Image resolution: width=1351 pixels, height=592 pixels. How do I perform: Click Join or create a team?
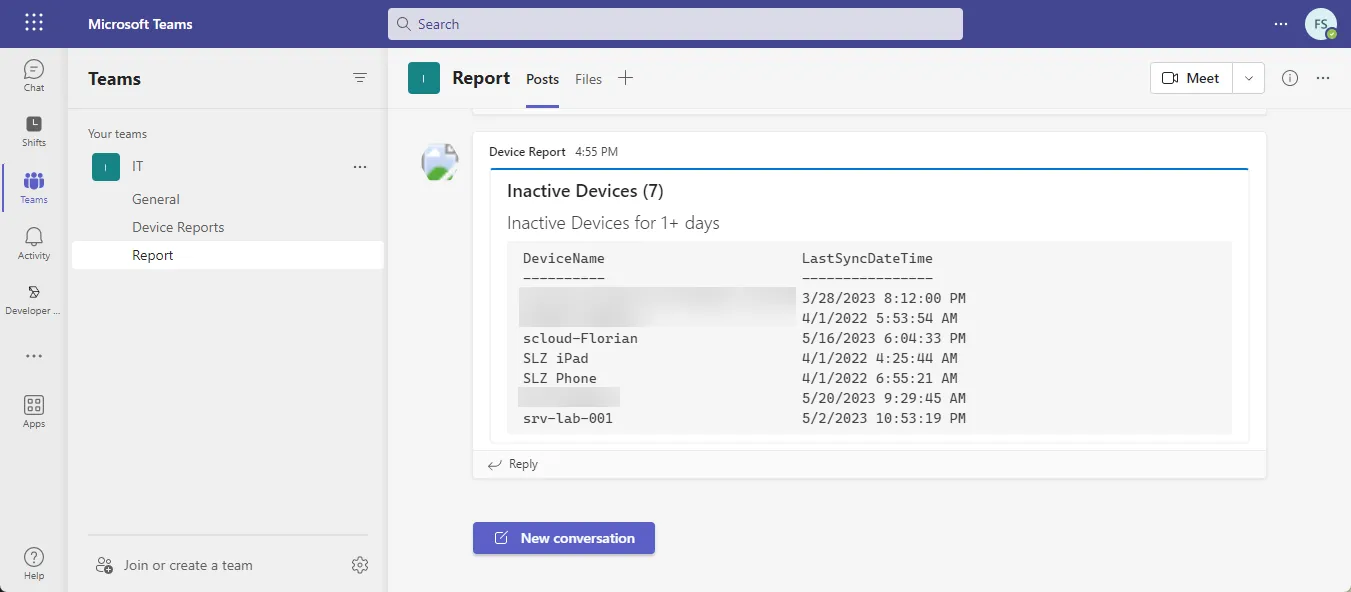[x=188, y=565]
